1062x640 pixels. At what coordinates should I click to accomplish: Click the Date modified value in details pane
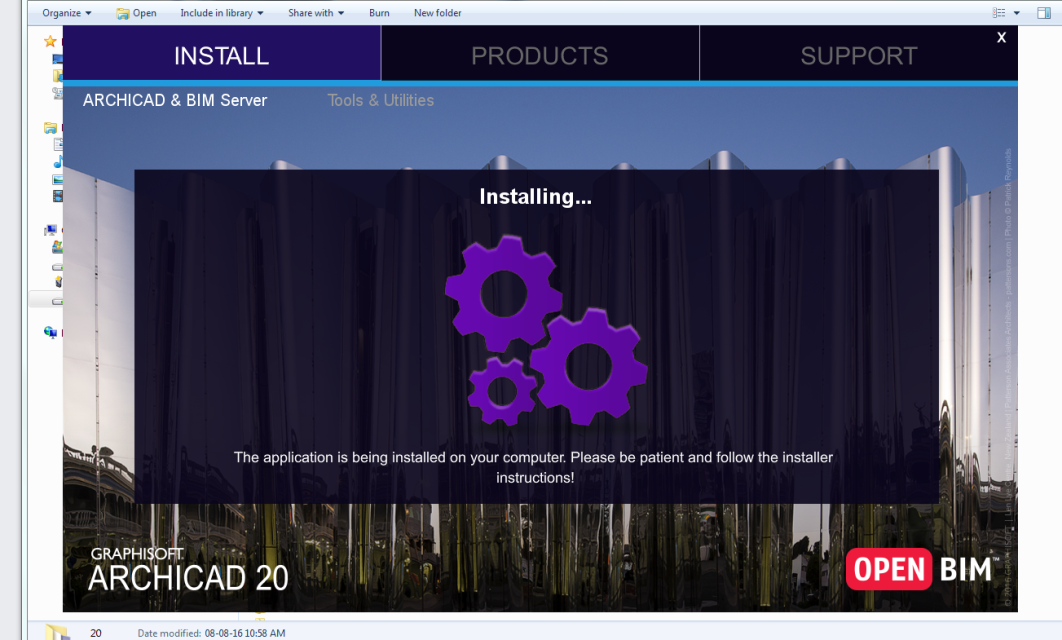245,633
